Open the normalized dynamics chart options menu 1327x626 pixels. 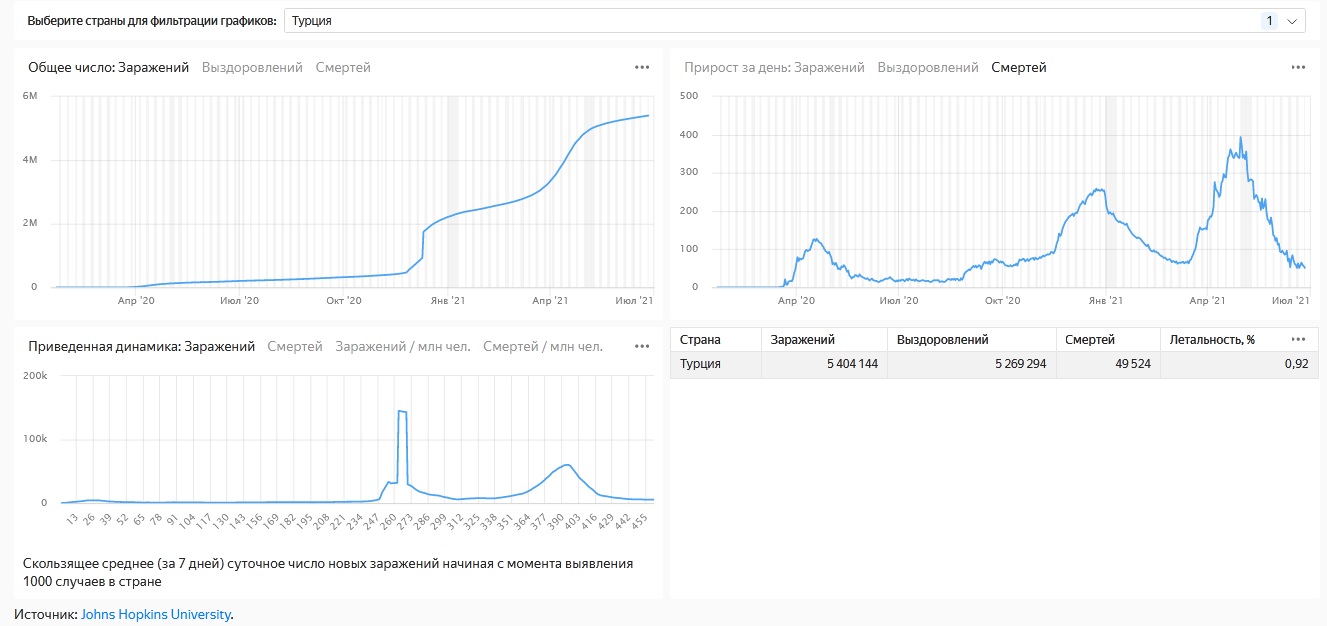coord(642,346)
